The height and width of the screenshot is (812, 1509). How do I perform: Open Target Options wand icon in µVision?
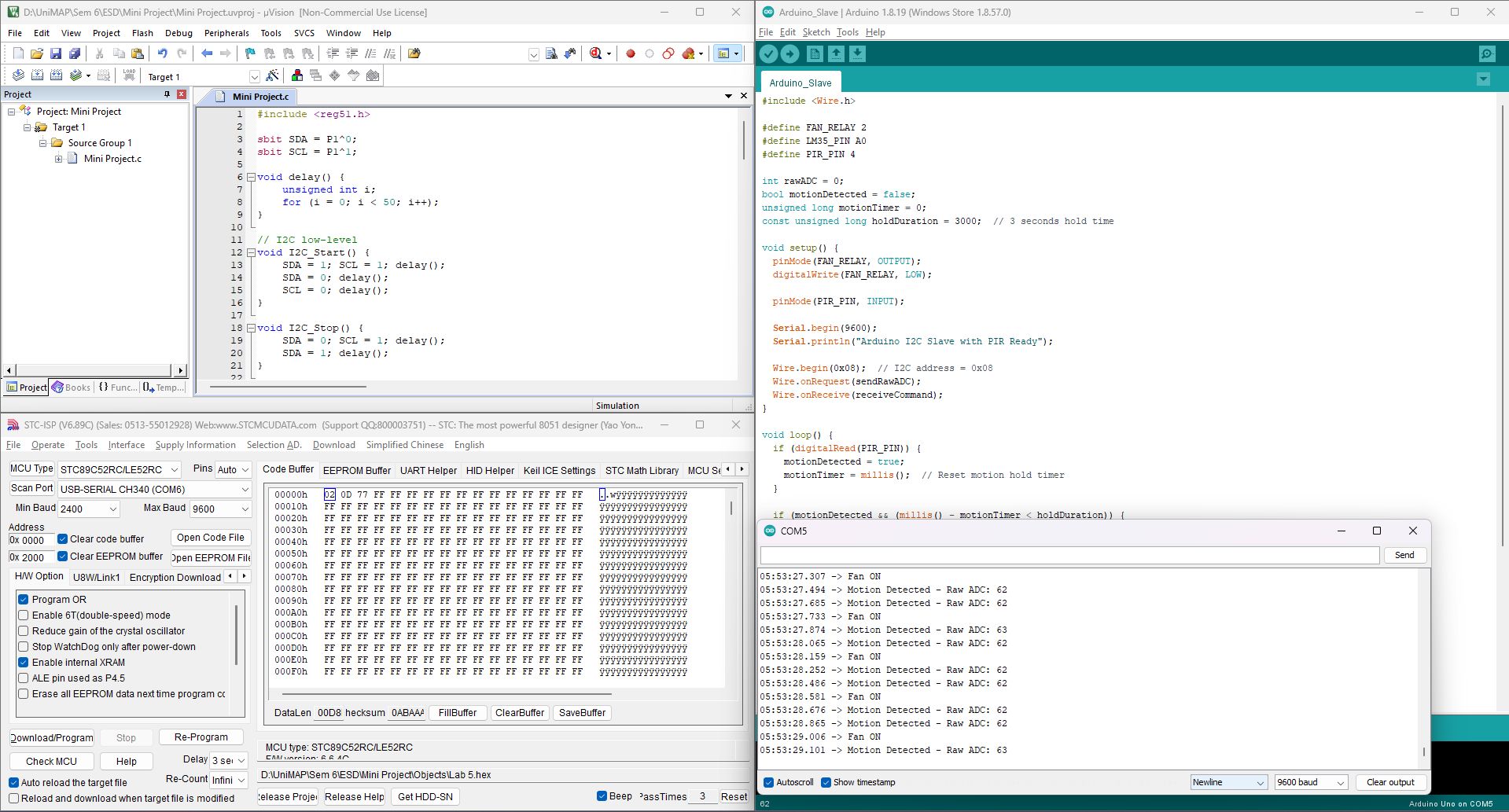coord(272,75)
